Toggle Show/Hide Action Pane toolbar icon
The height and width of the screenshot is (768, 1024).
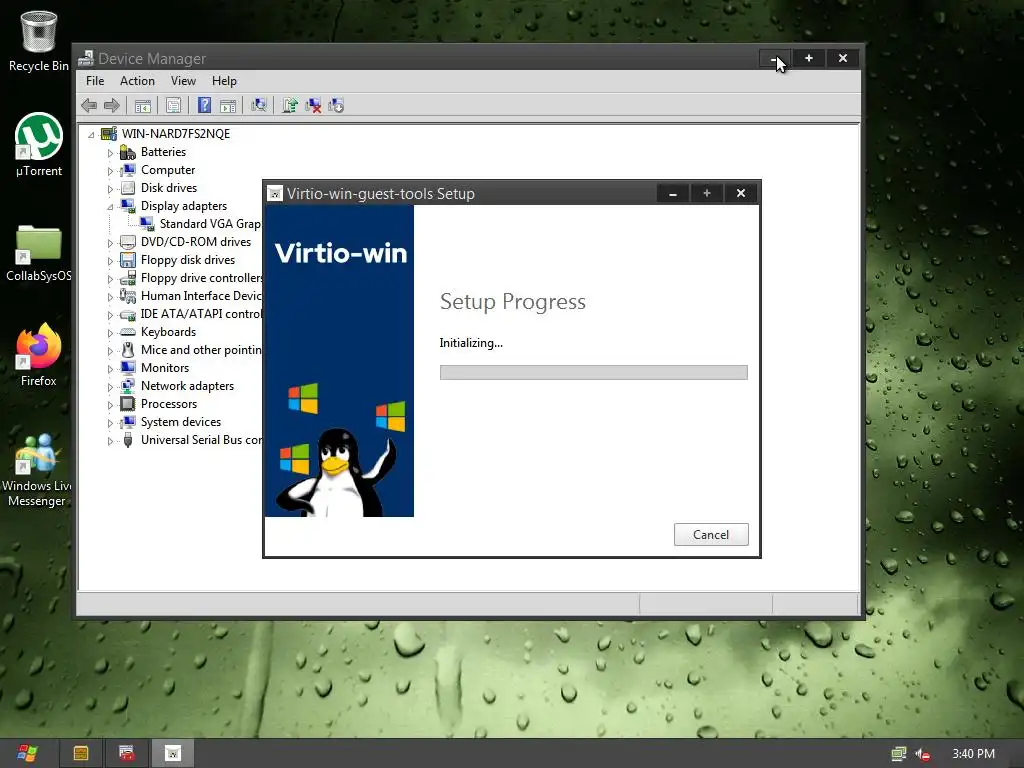[x=227, y=105]
